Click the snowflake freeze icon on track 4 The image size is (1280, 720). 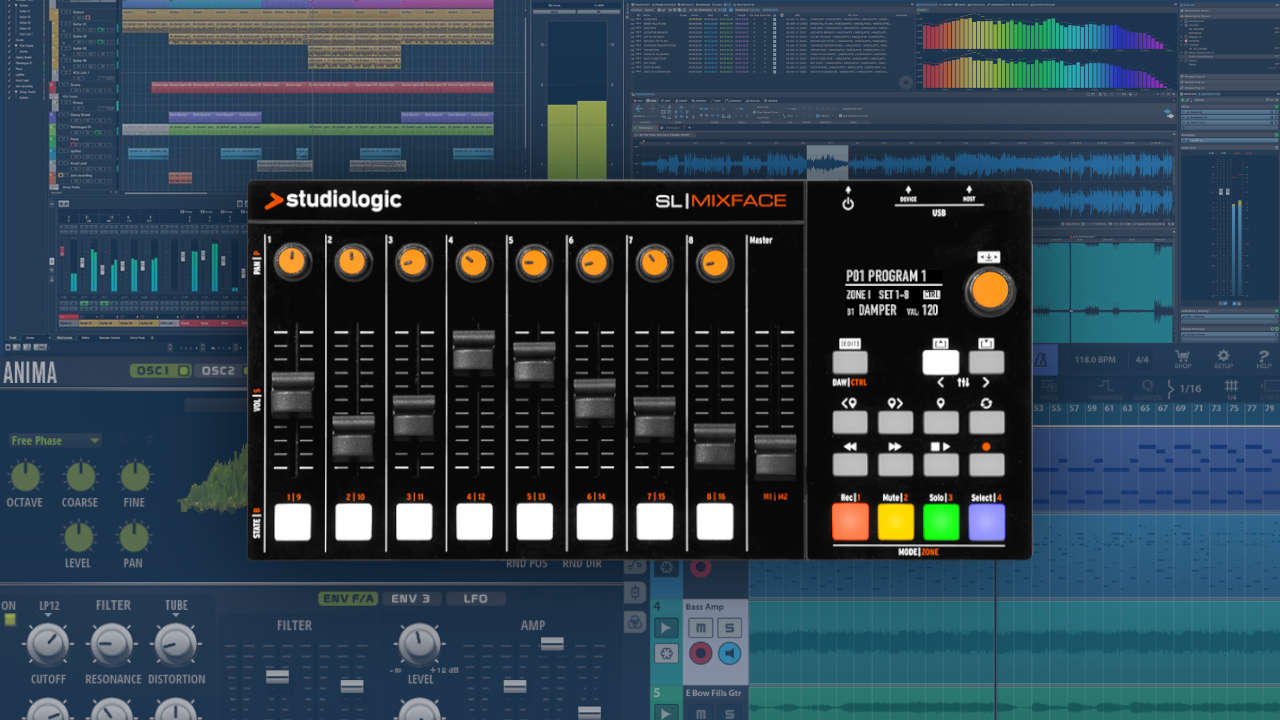click(x=667, y=653)
